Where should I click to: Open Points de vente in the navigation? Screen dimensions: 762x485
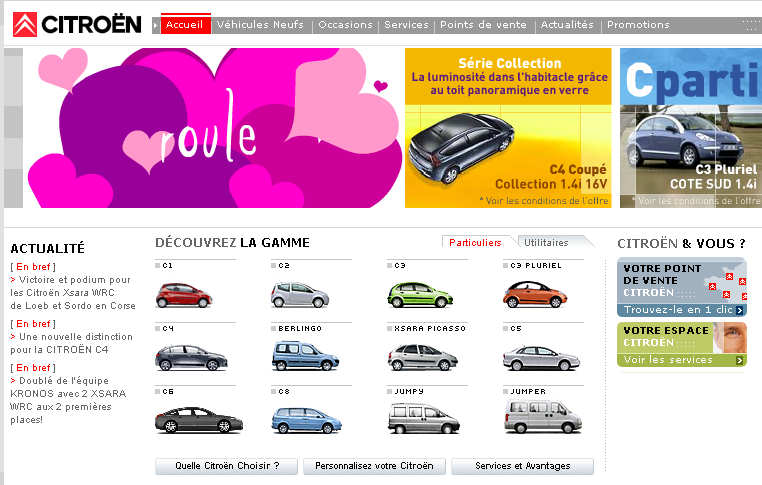pyautogui.click(x=484, y=24)
